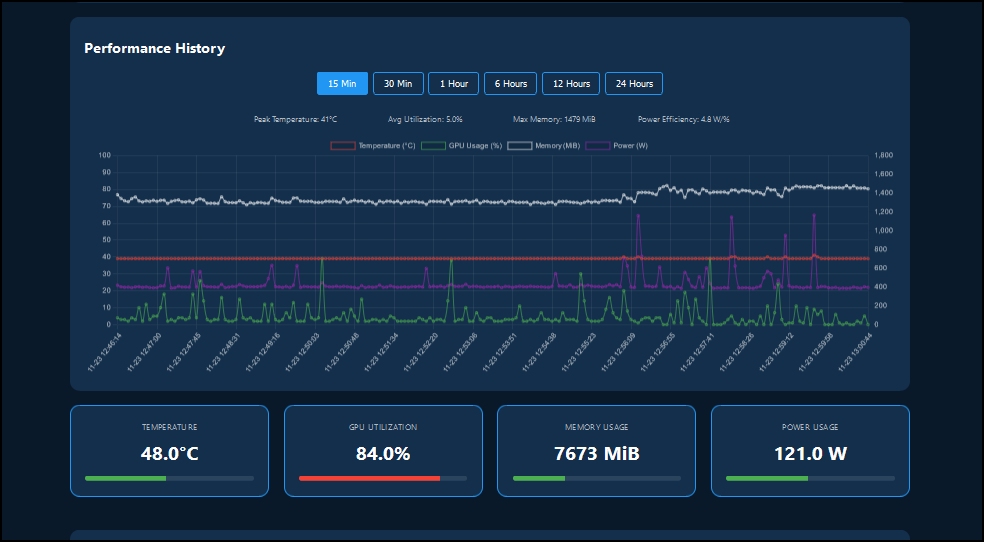984x542 pixels.
Task: Click the purple Power legend color box
Action: click(597, 146)
